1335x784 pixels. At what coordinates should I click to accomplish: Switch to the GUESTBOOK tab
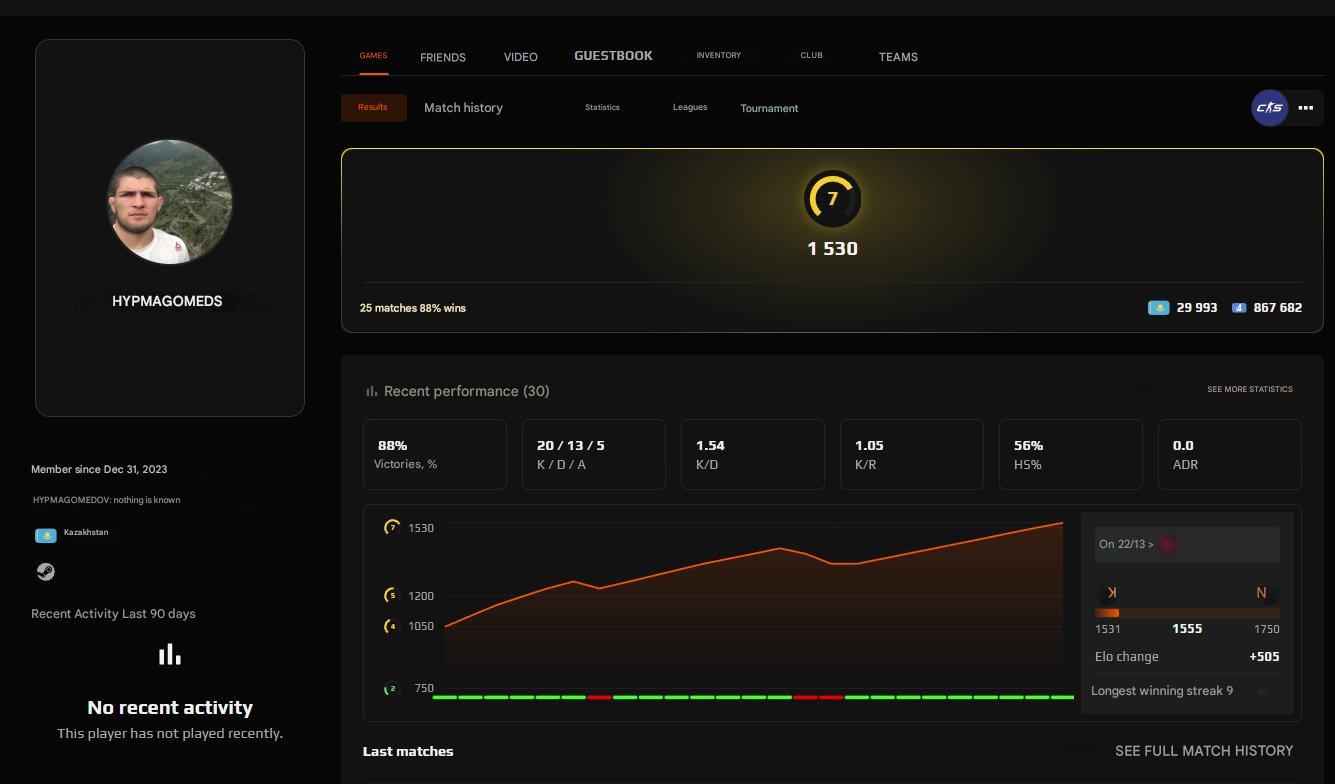point(613,56)
